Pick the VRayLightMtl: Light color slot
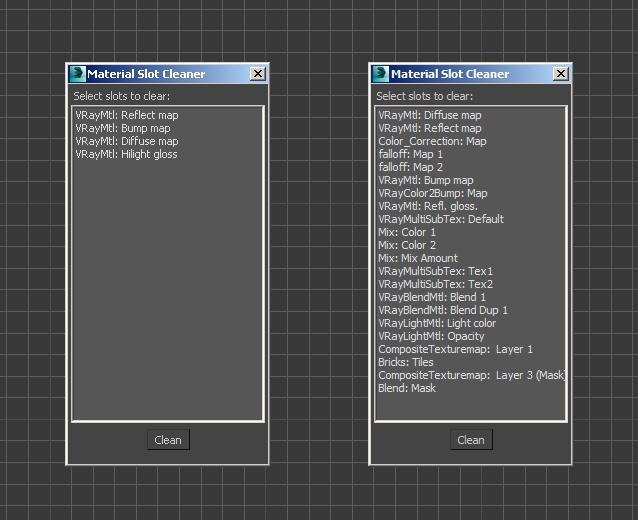Image resolution: width=638 pixels, height=520 pixels. 437,323
